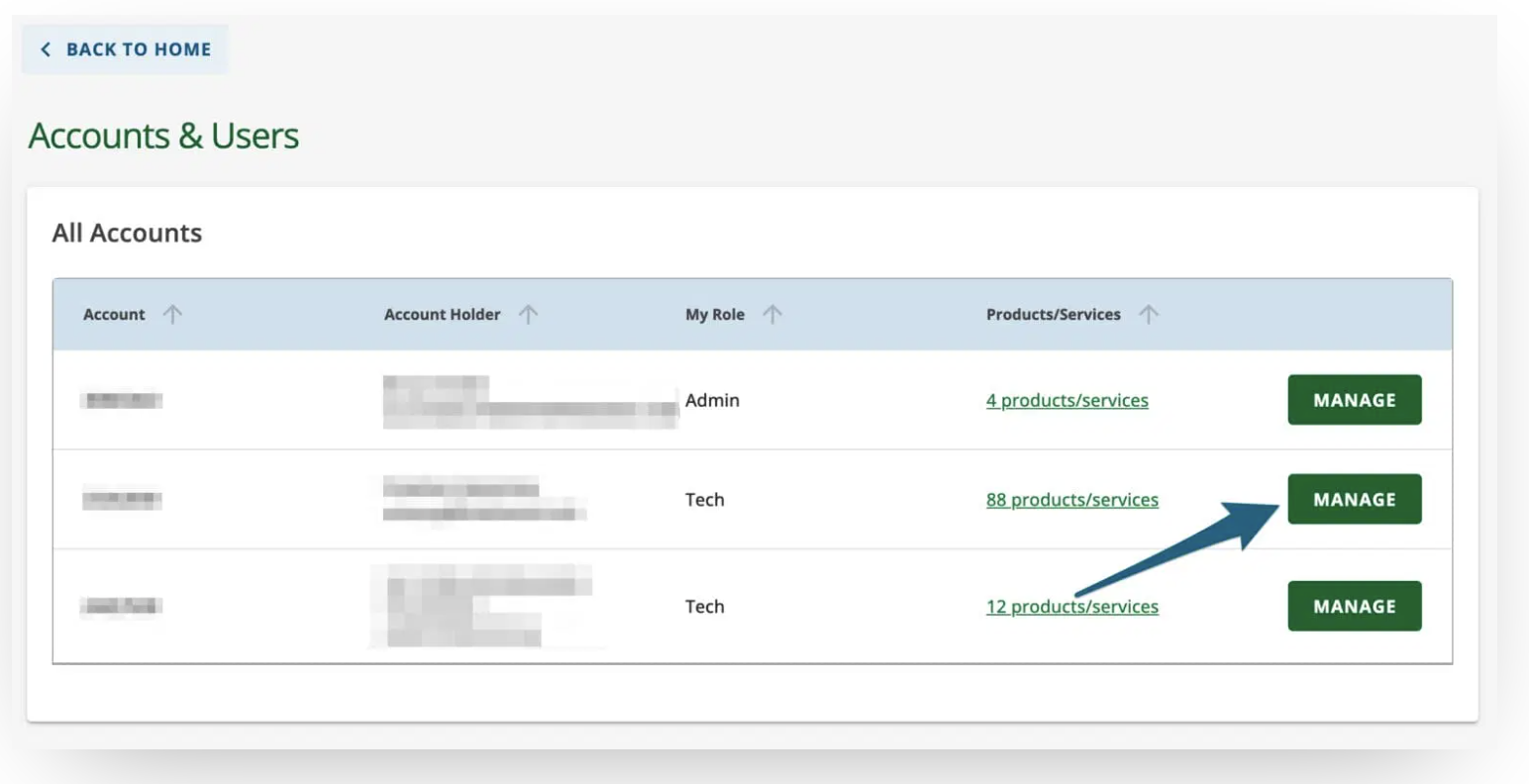Manage the account the arrow points to
The image size is (1529, 784).
1354,499
